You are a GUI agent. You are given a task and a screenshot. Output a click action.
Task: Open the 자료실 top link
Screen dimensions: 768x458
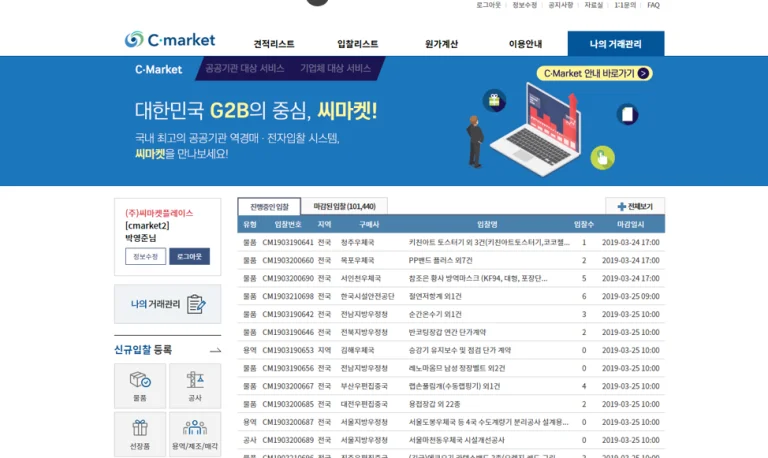tap(594, 5)
